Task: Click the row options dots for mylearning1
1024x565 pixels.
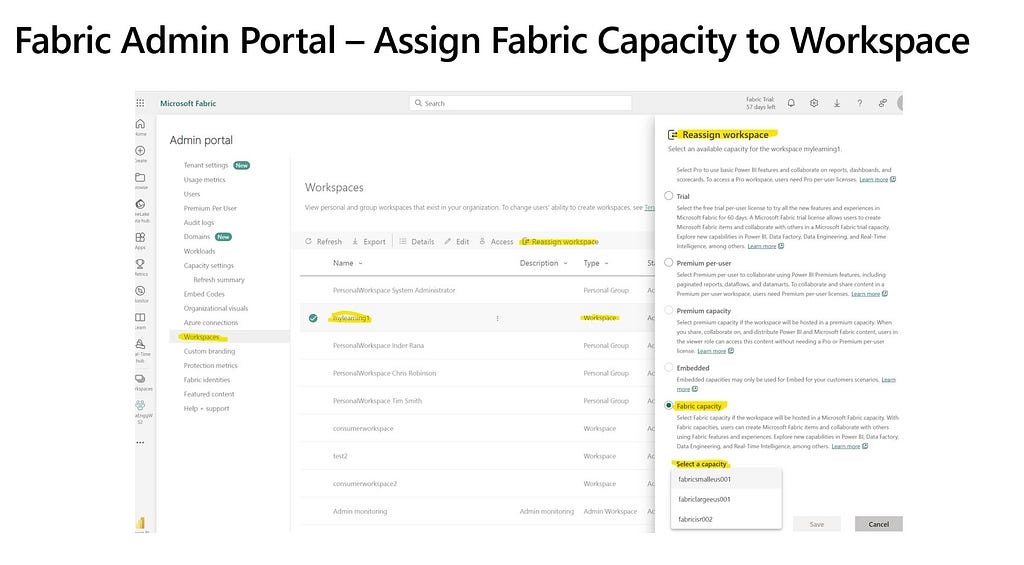Action: (498, 318)
